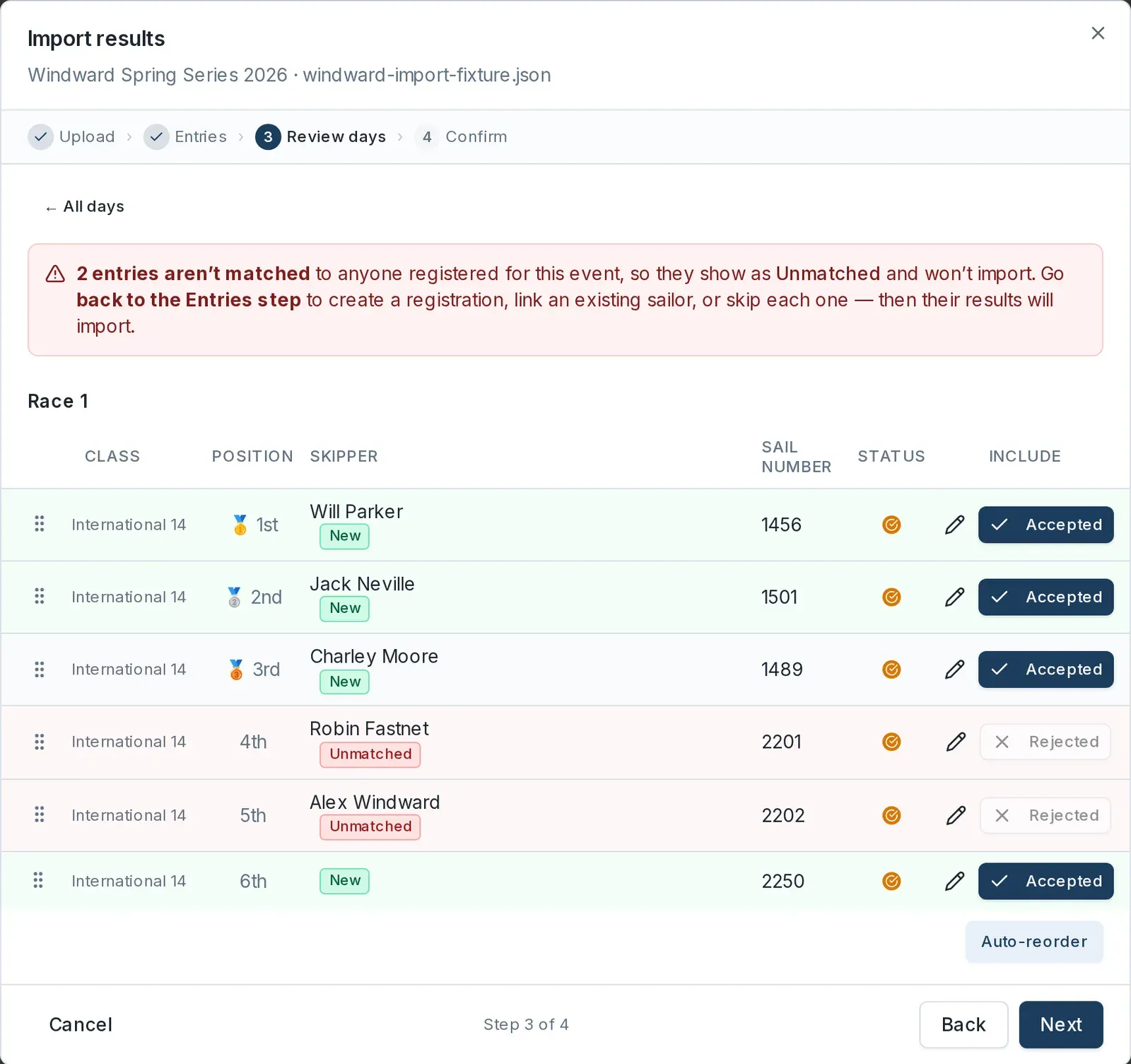Viewport: 1131px width, 1064px height.
Task: Click Unmatched badge under Robin Fastnet
Action: tap(370, 754)
